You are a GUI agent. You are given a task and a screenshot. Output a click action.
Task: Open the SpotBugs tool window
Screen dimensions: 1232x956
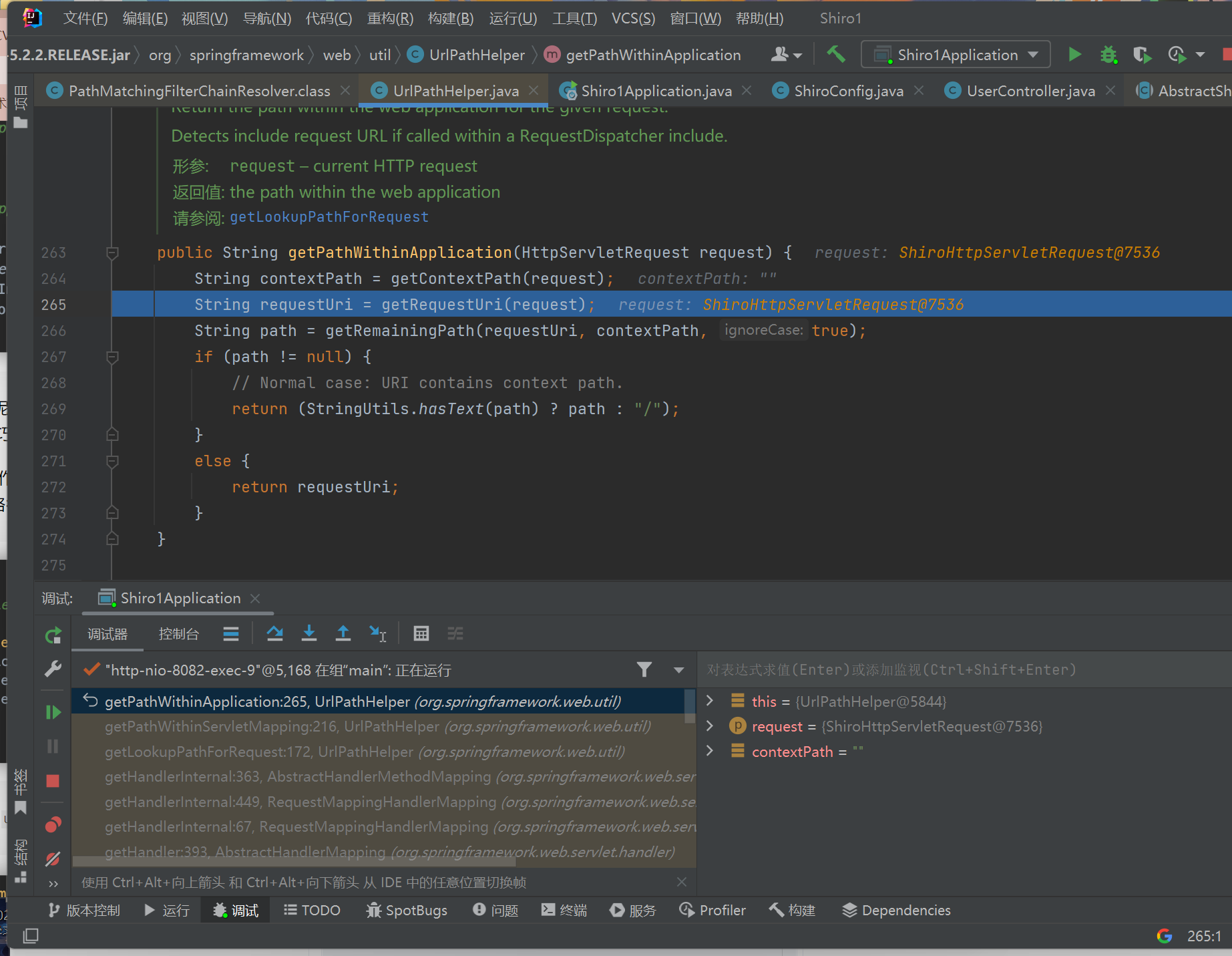click(407, 911)
